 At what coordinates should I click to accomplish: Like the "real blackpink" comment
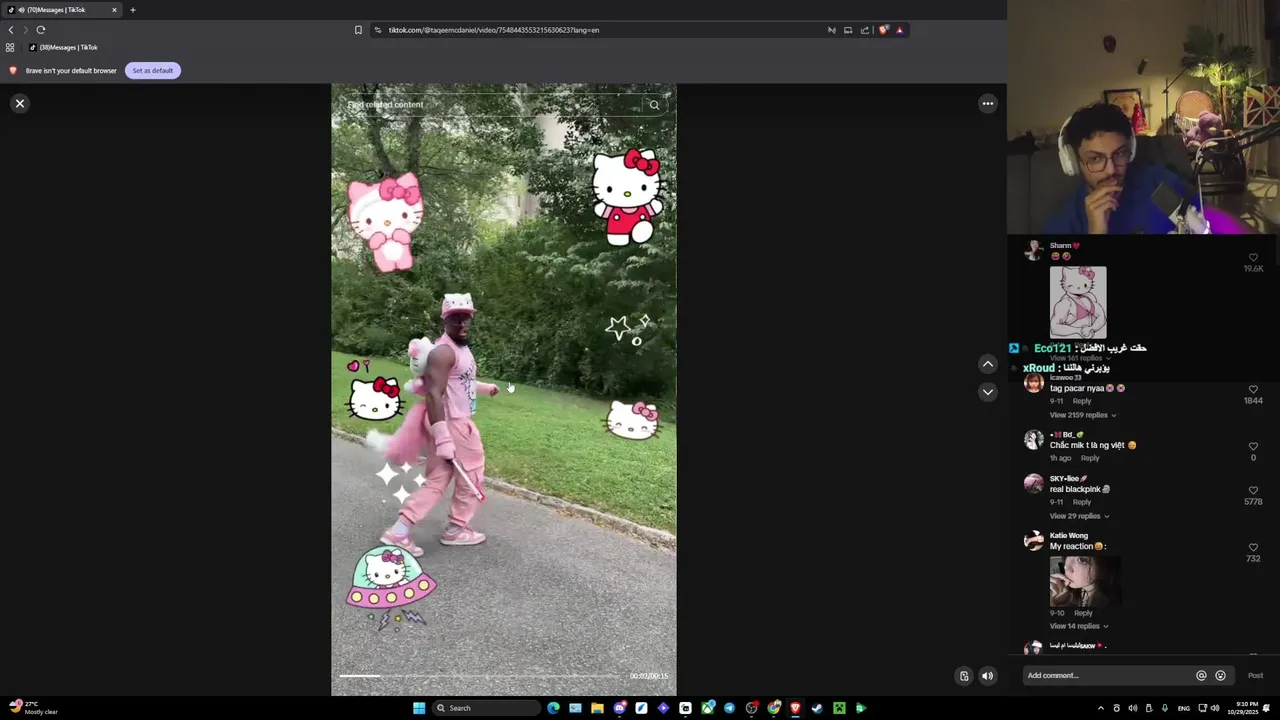pos(1253,490)
